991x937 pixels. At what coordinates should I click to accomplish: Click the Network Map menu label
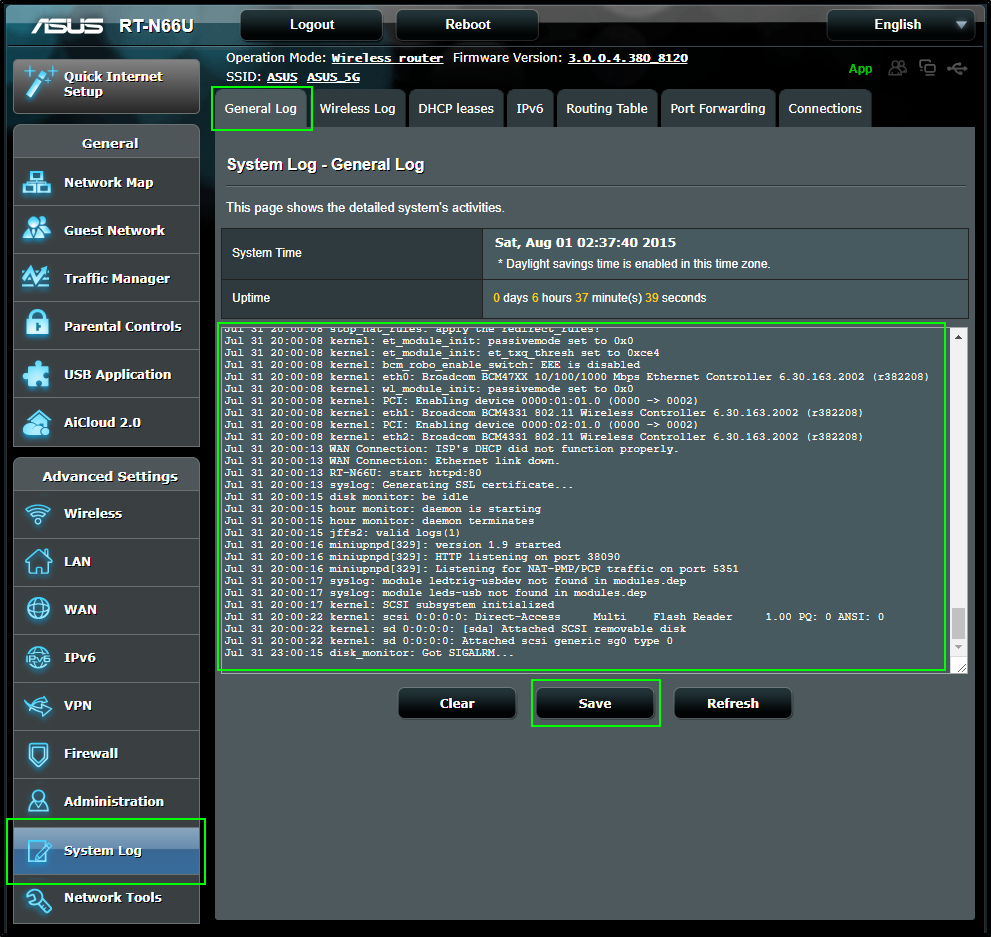[x=109, y=183]
